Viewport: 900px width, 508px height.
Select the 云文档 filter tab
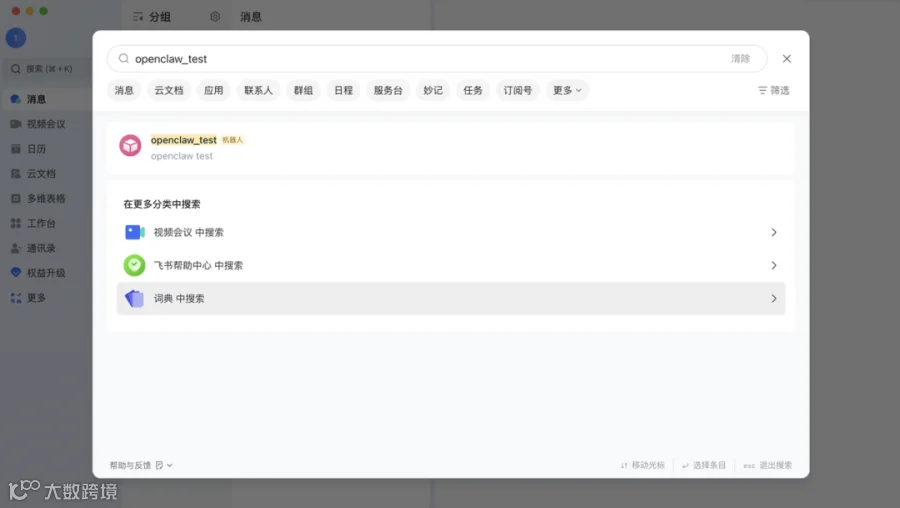click(169, 90)
